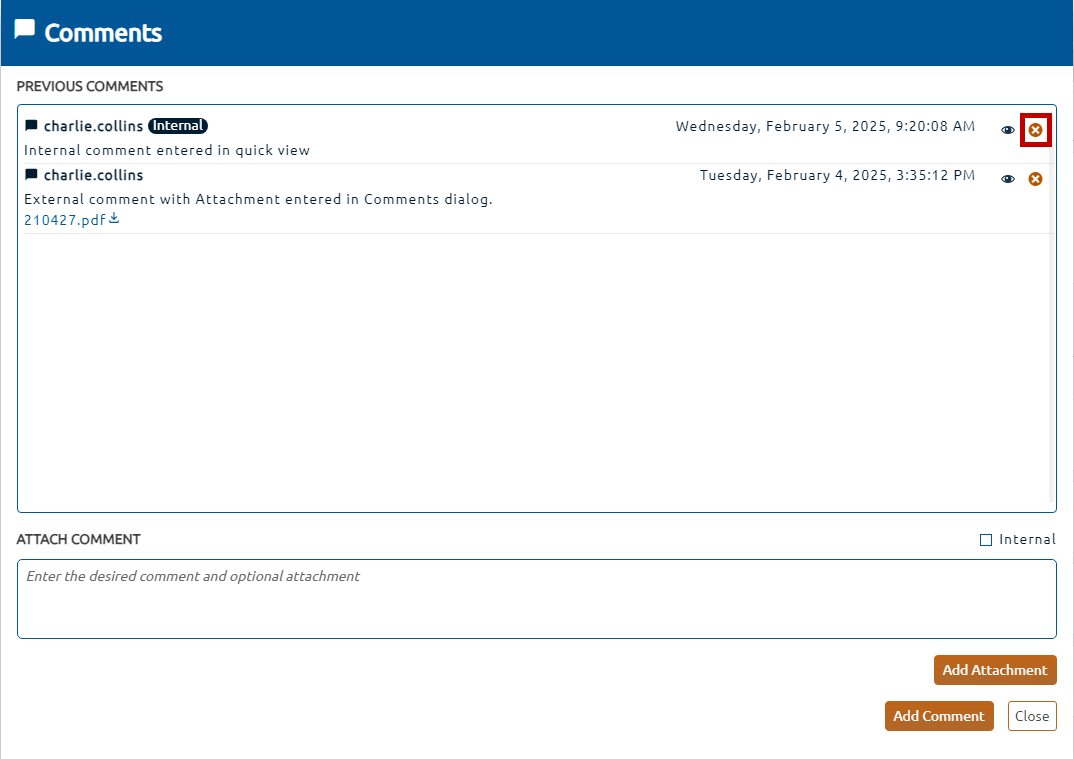
Task: Click the Tuesday, February 4 timestamp
Action: (x=837, y=175)
